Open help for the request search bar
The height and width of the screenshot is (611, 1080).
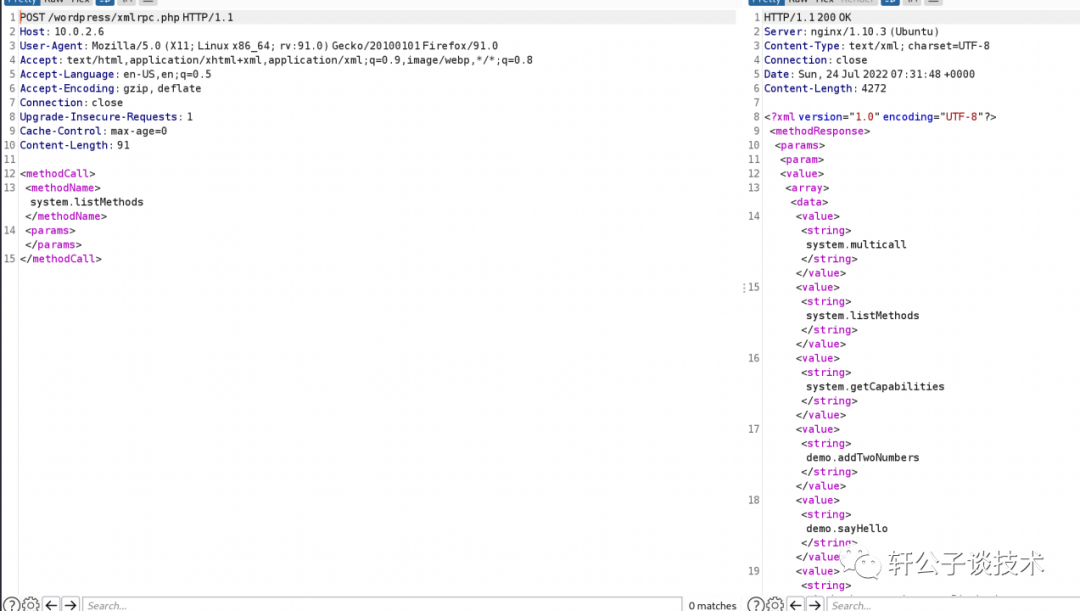pos(12,605)
